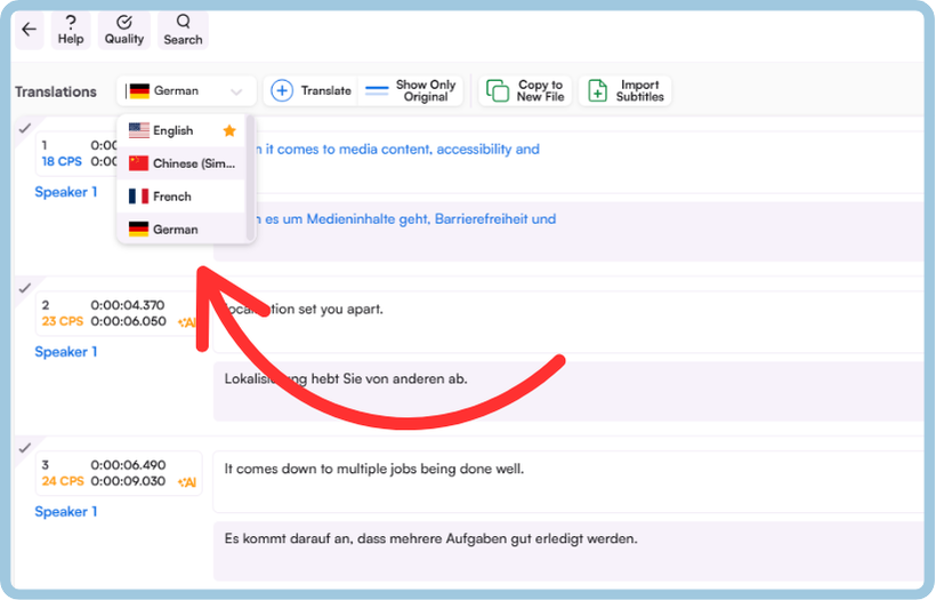Viewport: 936px width, 600px height.
Task: Open Help question mark icon
Action: [70, 23]
